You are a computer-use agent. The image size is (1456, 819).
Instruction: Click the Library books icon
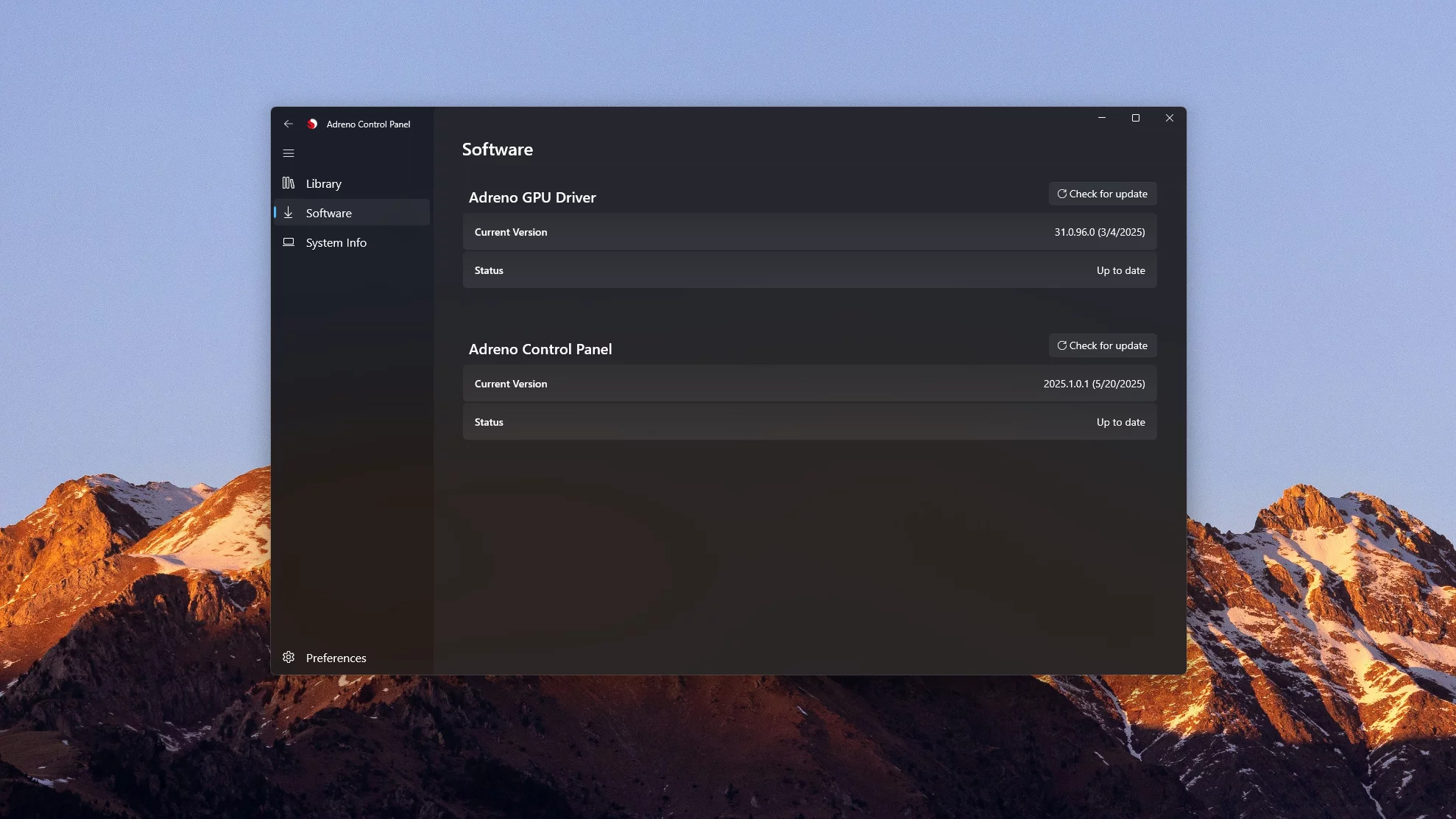(x=289, y=183)
